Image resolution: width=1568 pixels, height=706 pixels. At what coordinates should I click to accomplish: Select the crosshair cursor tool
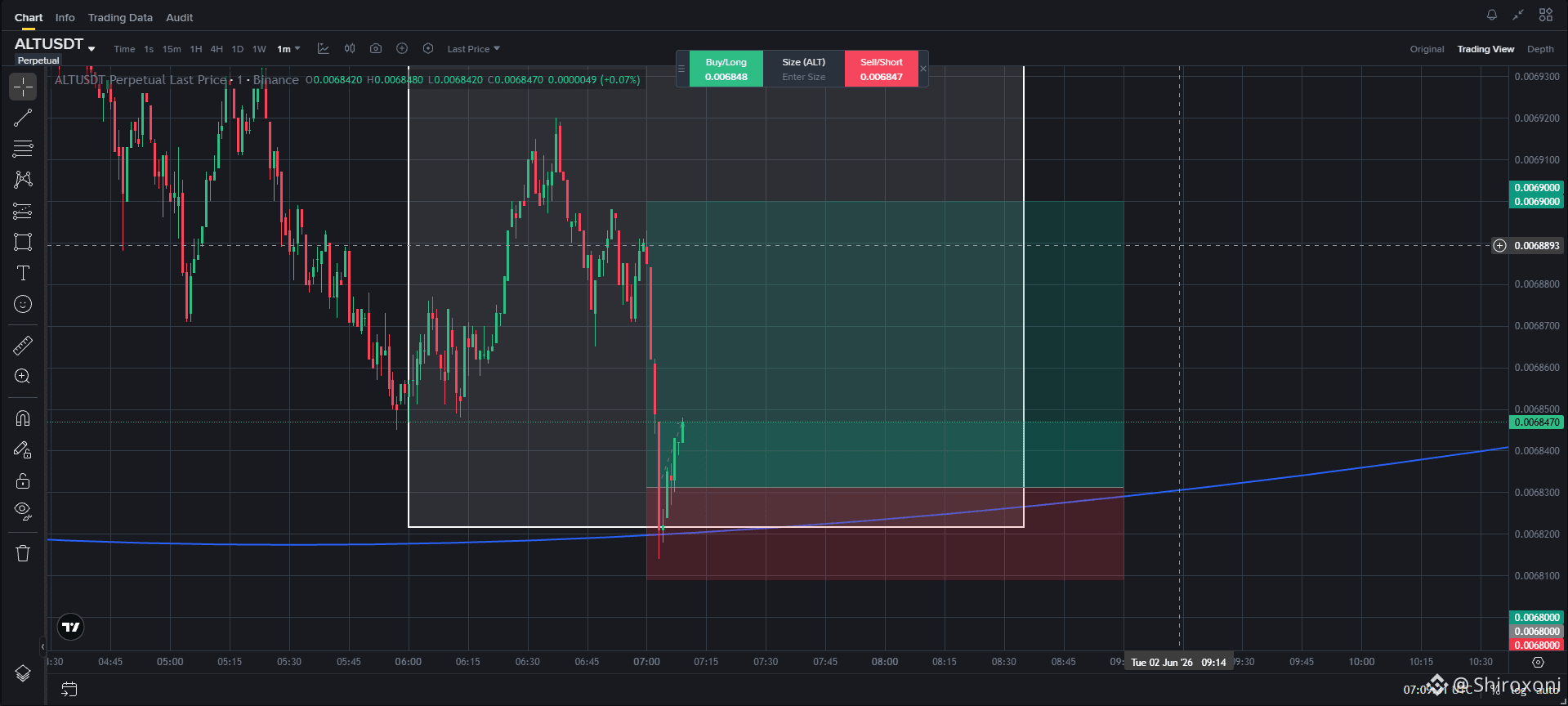pos(23,87)
